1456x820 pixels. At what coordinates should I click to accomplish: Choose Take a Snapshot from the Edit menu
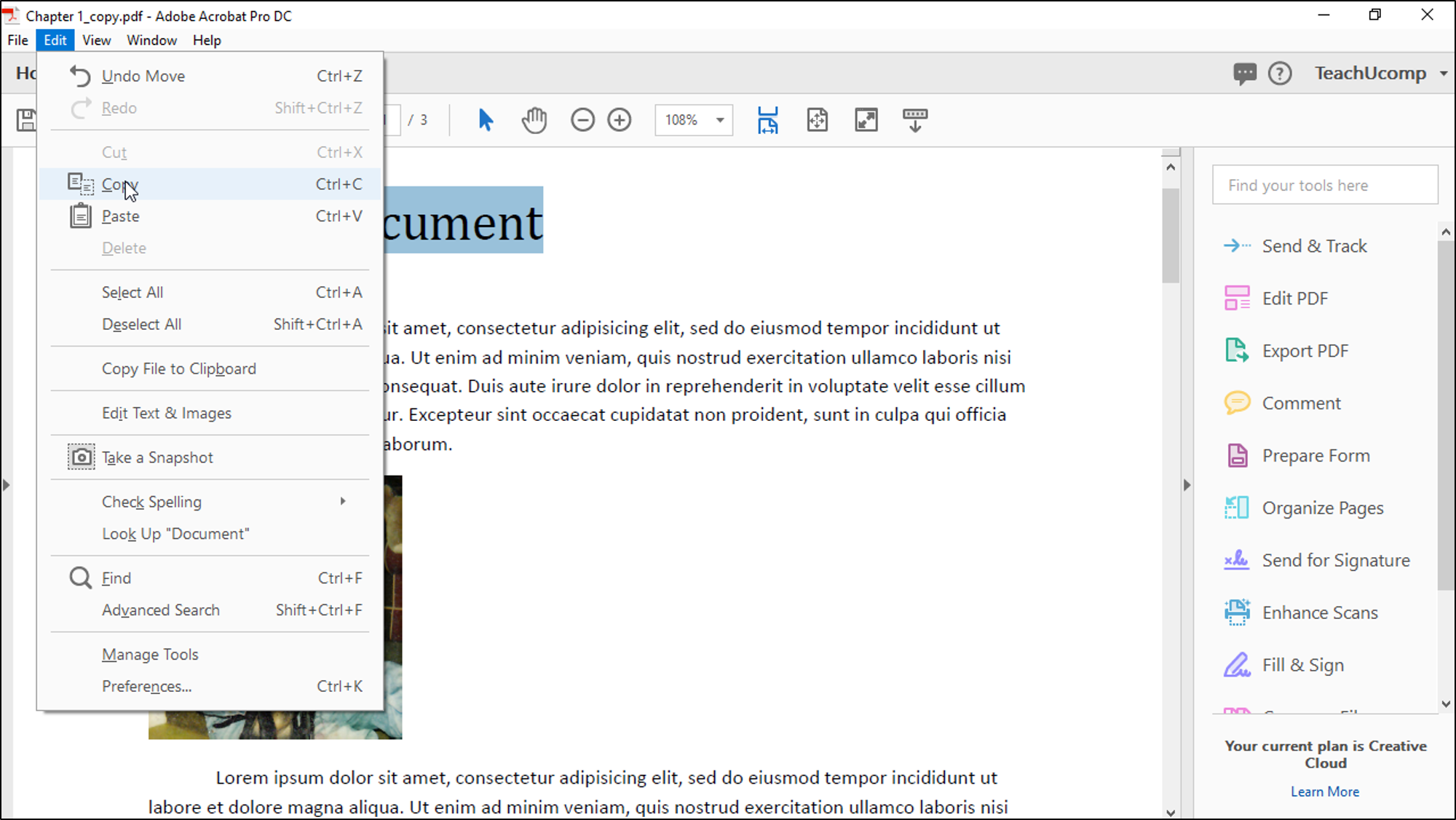click(x=157, y=457)
